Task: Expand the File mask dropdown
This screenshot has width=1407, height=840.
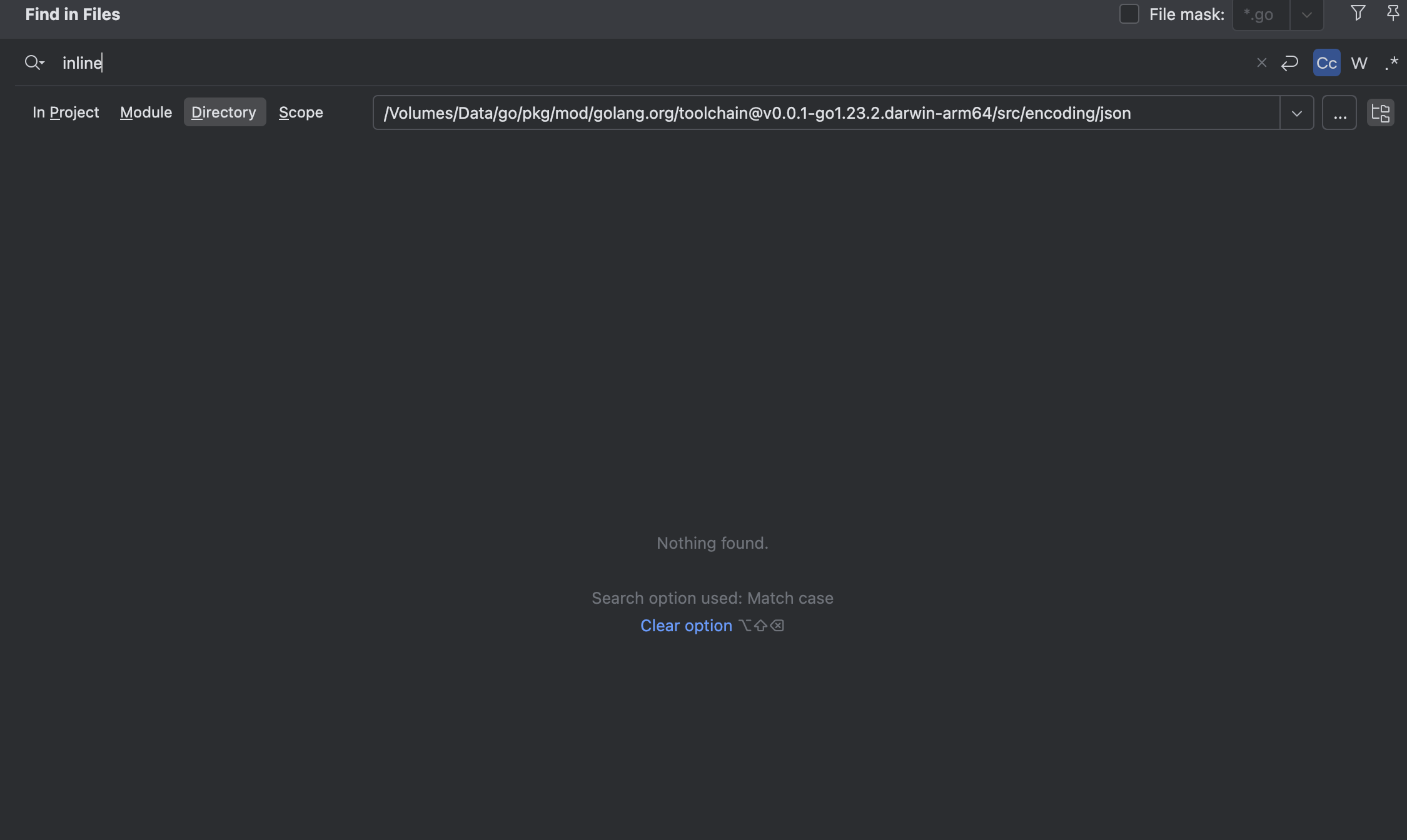Action: click(1306, 14)
